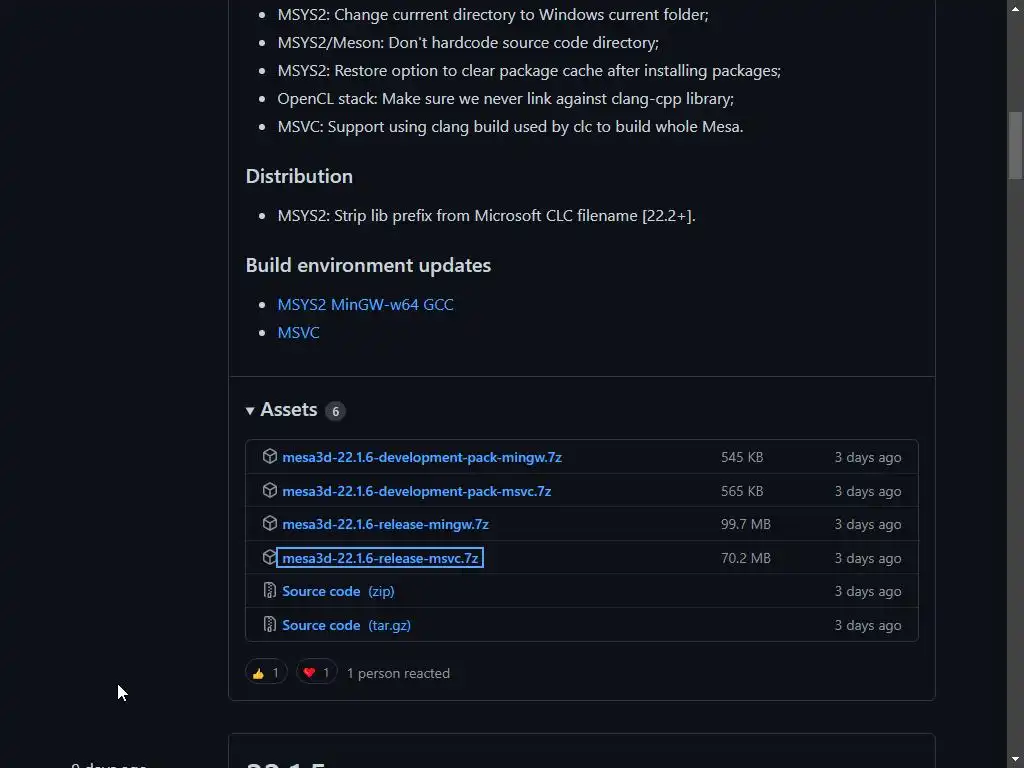Download mesa3d-22.1.6-development-pack-mingw.7z
1024x768 pixels.
(422, 457)
